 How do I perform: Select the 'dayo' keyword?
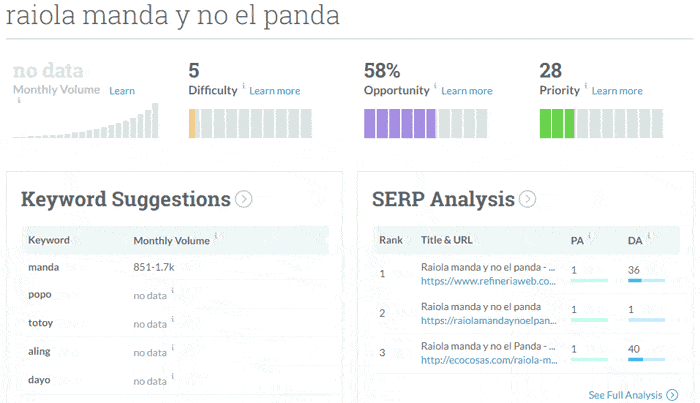39,380
